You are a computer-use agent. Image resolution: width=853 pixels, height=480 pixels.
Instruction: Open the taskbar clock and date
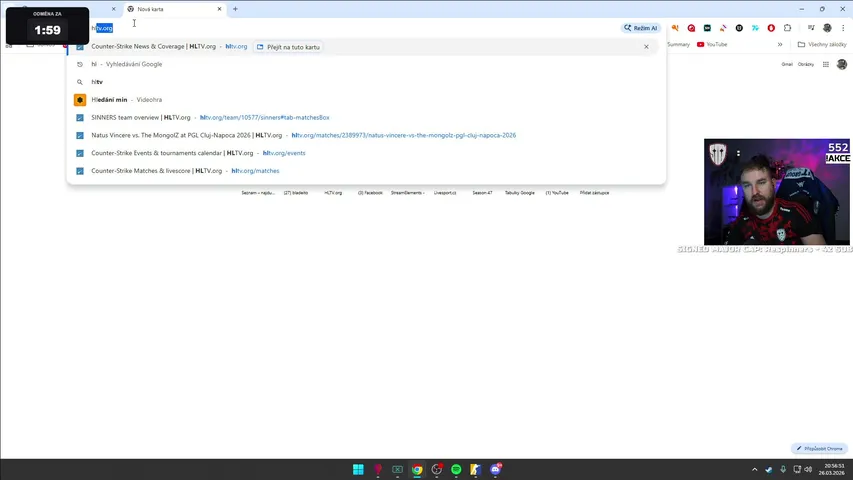(x=834, y=469)
